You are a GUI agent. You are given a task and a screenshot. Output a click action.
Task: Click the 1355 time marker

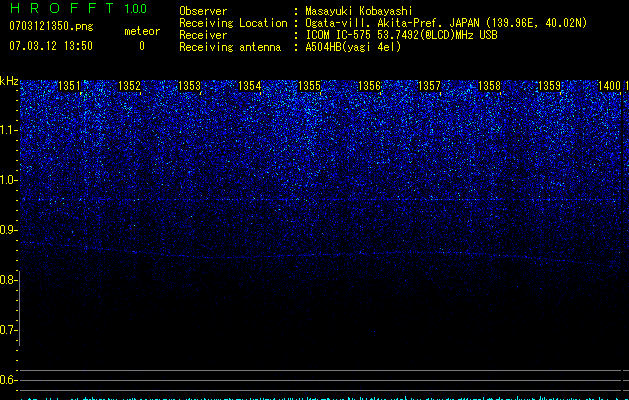(310, 86)
